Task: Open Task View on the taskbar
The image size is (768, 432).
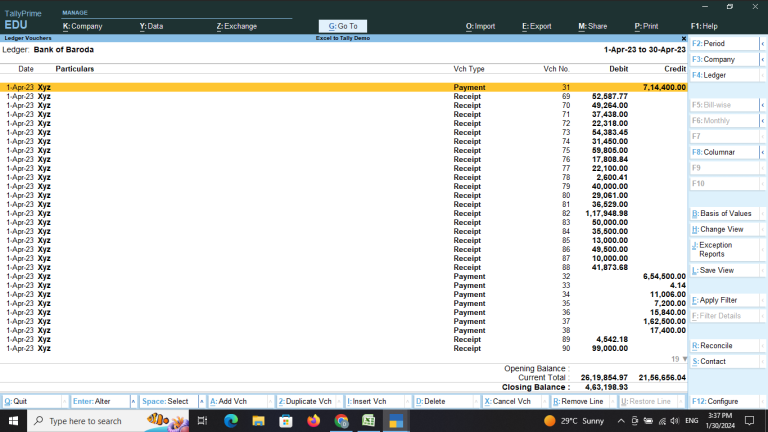Action: [201, 421]
